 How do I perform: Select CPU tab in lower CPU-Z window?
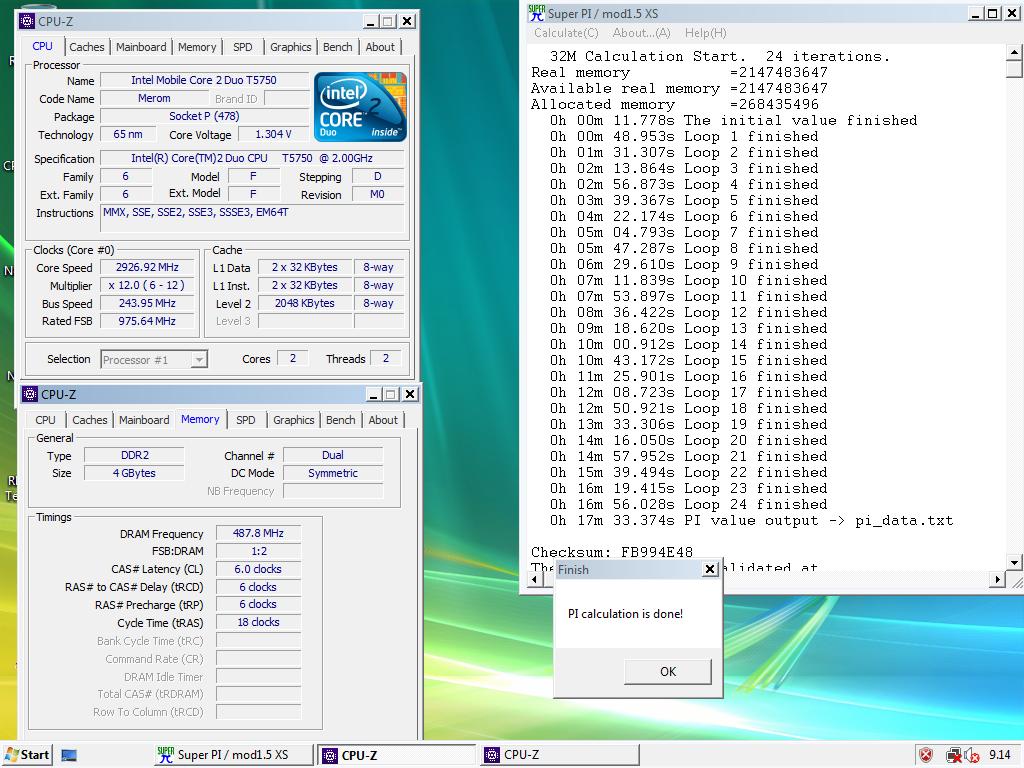coord(45,420)
